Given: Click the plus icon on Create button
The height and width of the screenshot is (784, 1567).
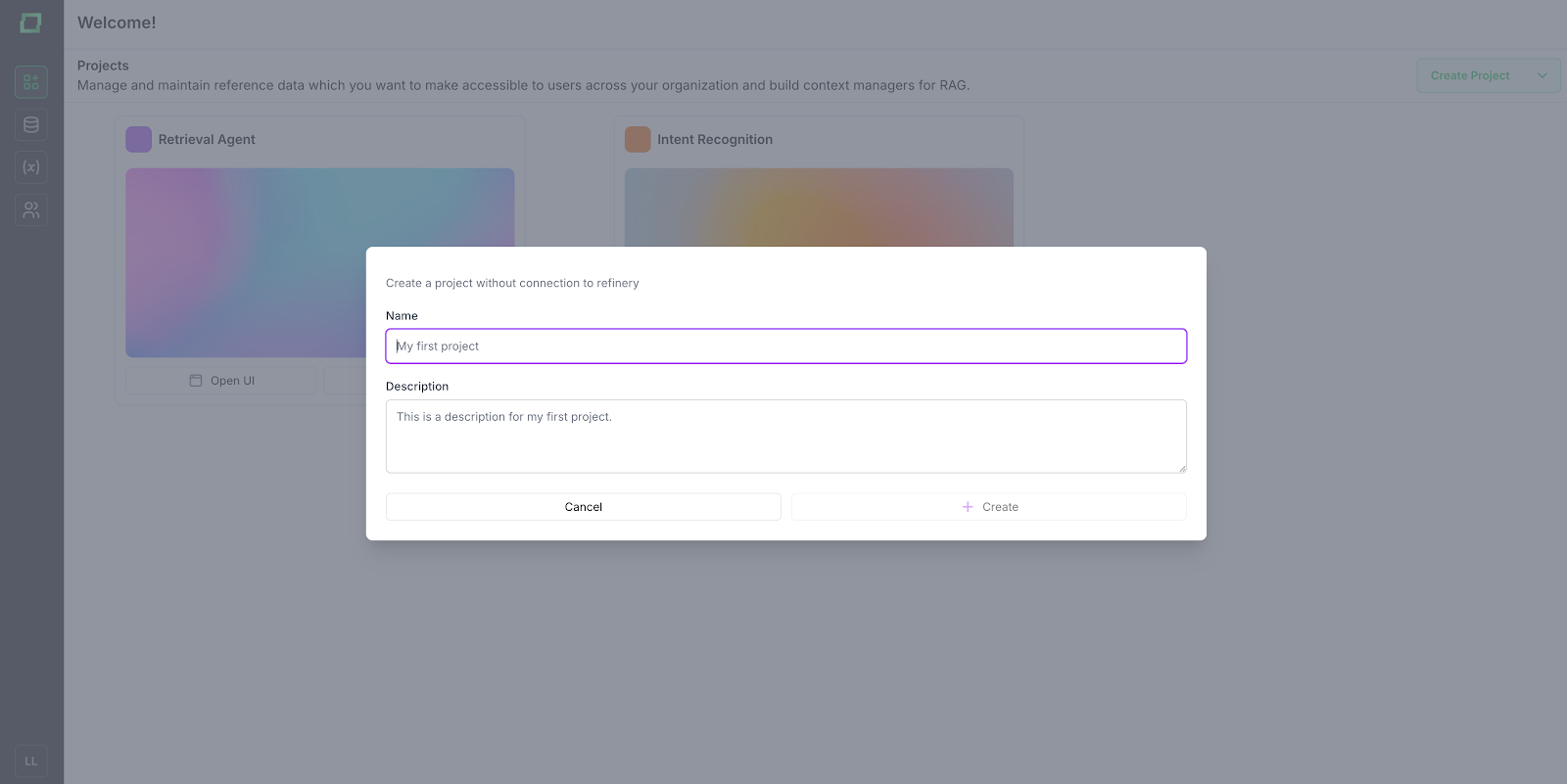Looking at the screenshot, I should (968, 507).
